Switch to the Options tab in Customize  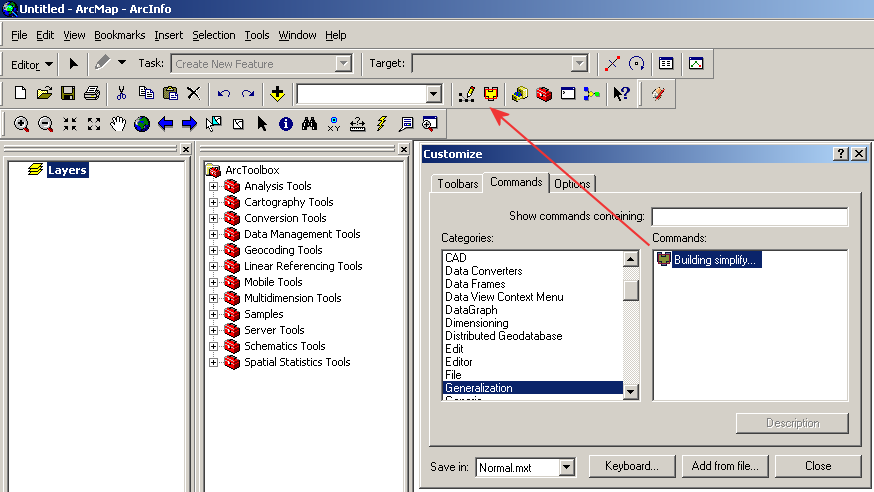click(x=572, y=183)
